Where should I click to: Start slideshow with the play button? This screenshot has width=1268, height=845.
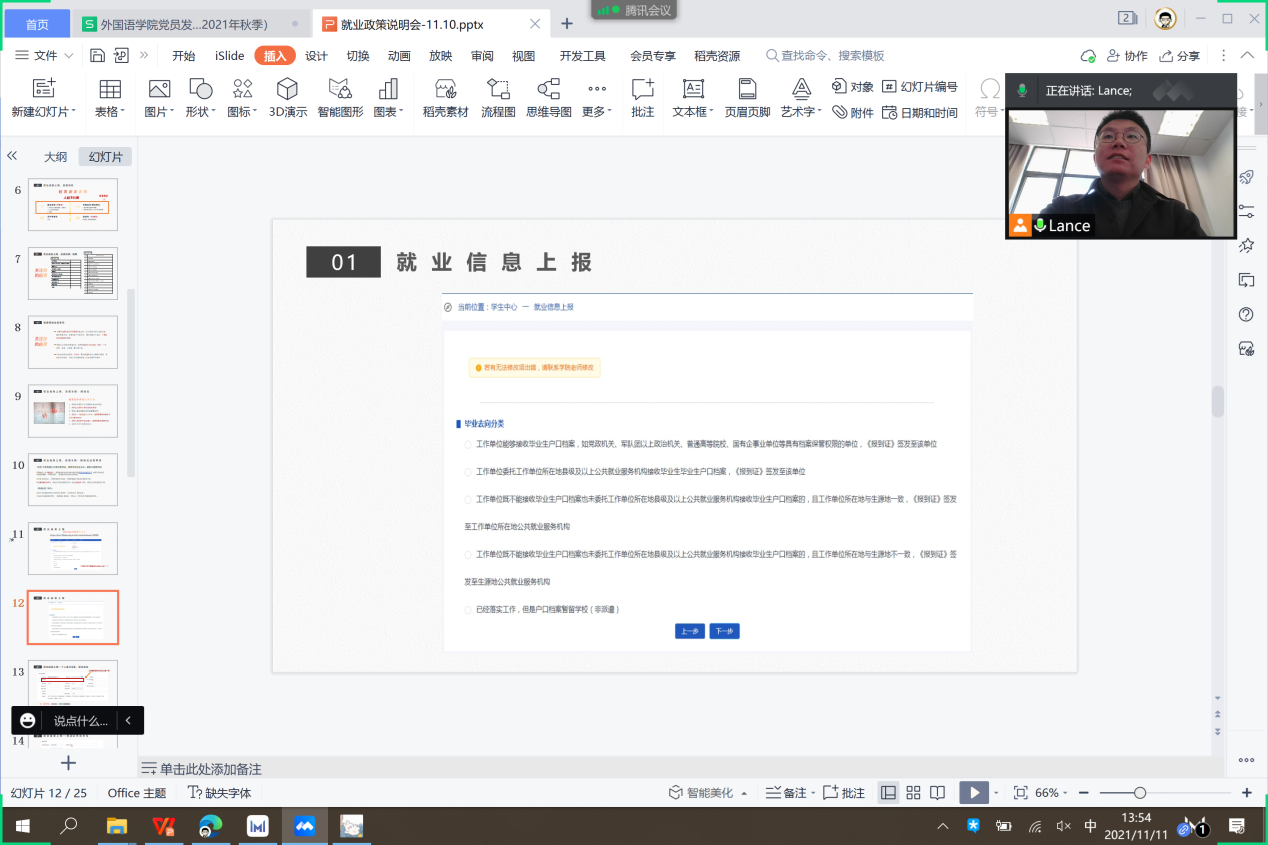click(973, 793)
